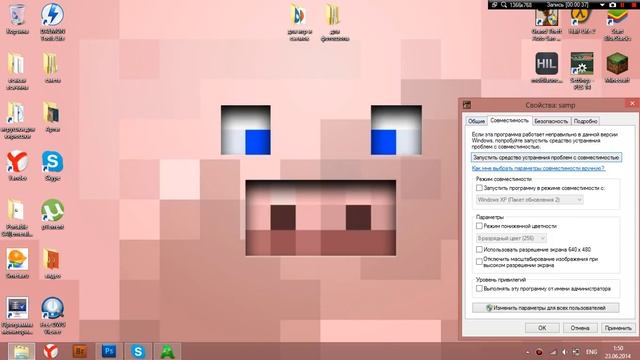Launch the blue clock-dial desktop shortcut
This screenshot has width=640, height=360.
click(x=52, y=308)
